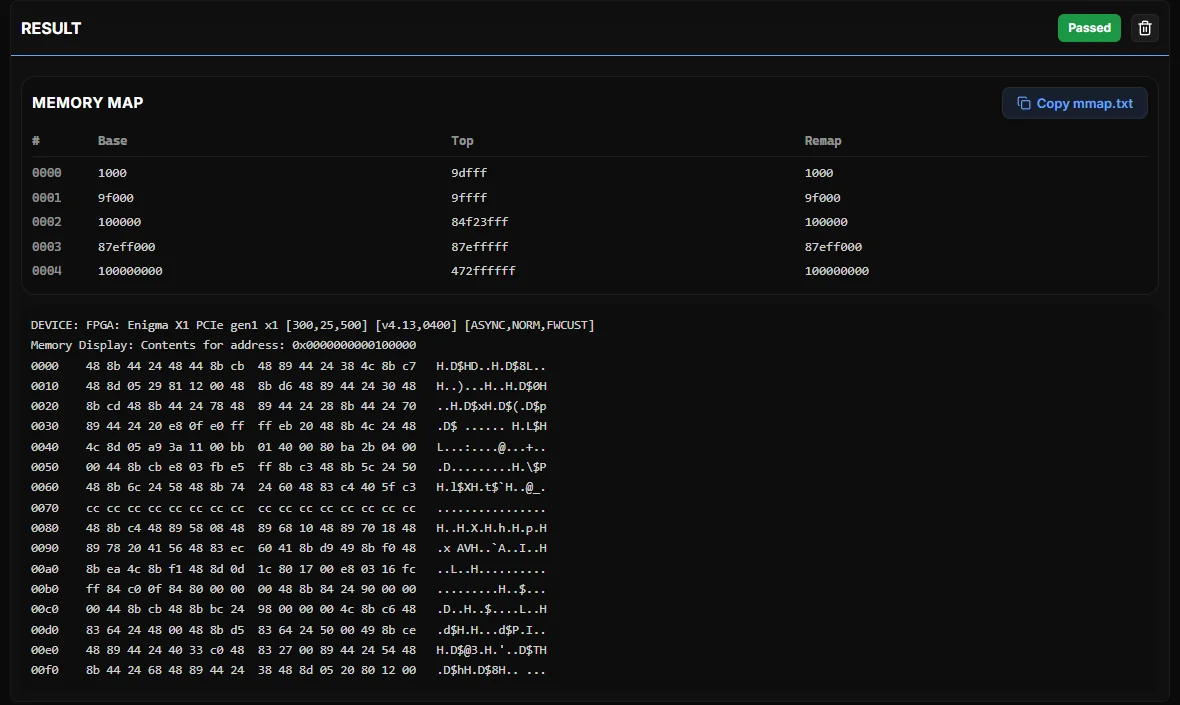Select row number 0003 in memory map
This screenshot has width=1180, height=705.
coord(47,247)
